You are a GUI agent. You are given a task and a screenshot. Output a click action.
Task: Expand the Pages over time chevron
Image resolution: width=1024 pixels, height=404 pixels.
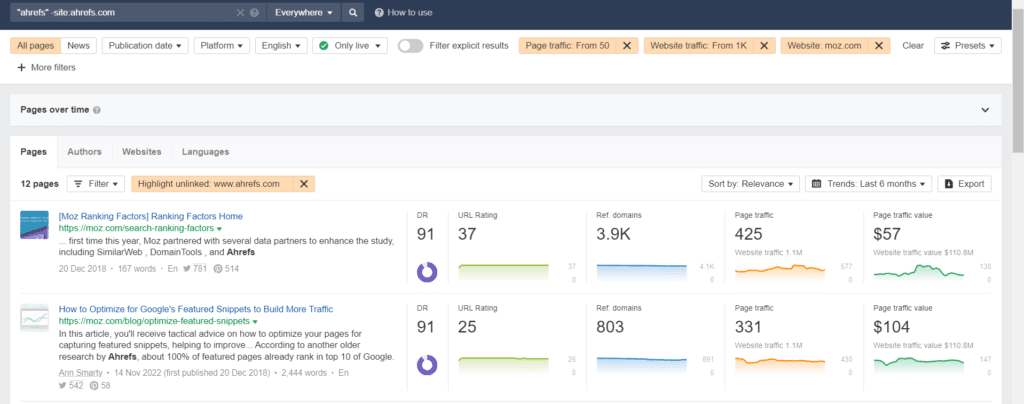point(985,110)
